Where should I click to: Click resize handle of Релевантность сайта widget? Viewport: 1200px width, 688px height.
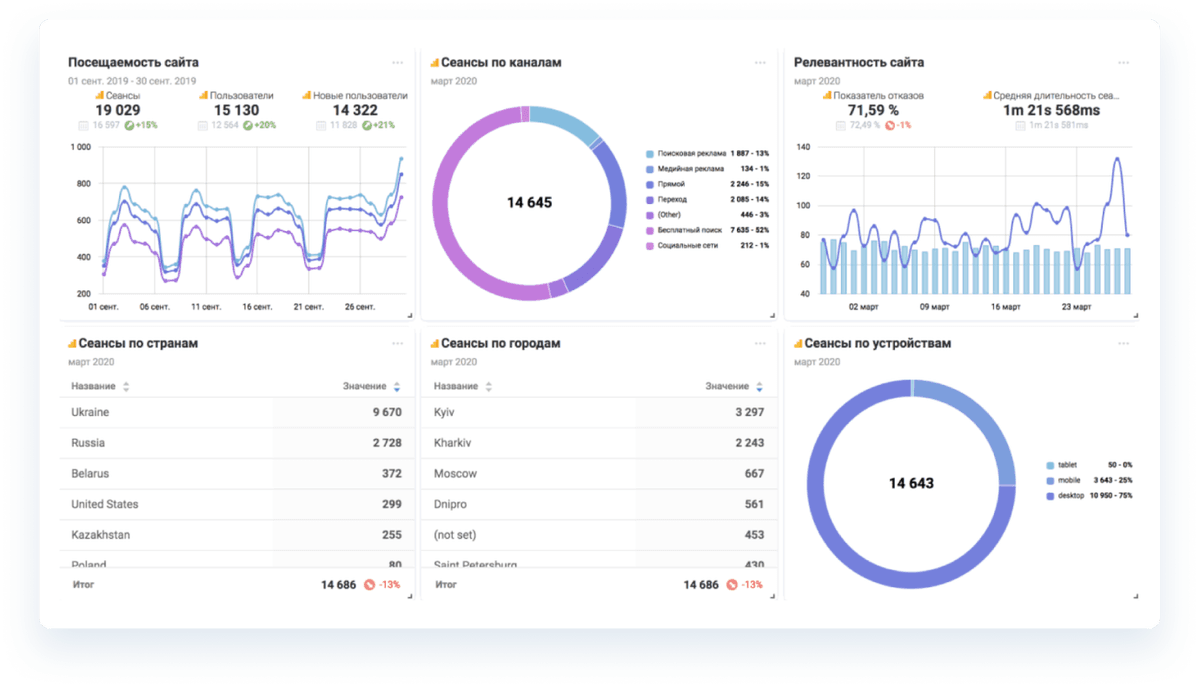(1134, 316)
